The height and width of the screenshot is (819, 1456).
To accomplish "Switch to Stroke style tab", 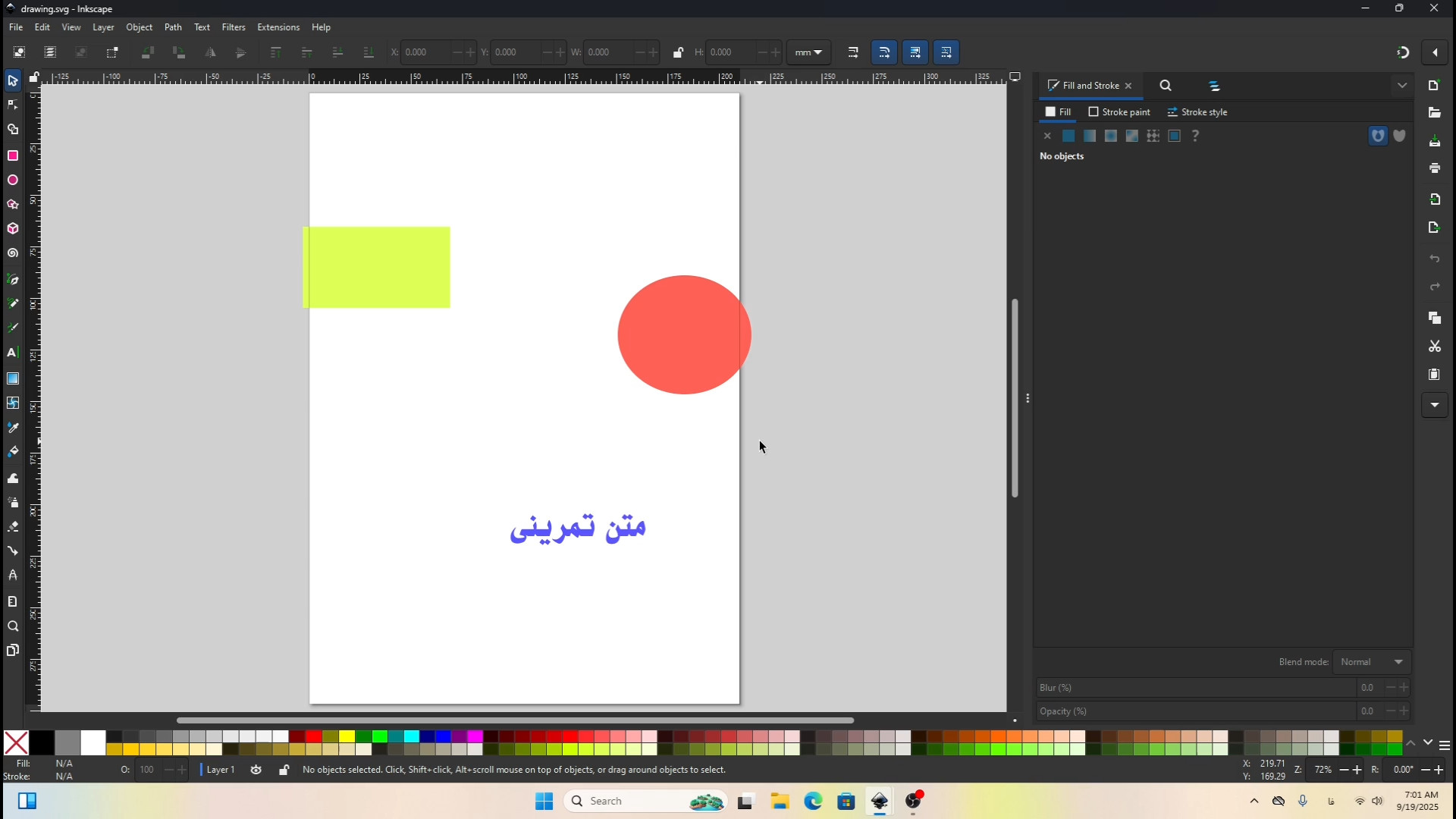I will click(x=1197, y=112).
